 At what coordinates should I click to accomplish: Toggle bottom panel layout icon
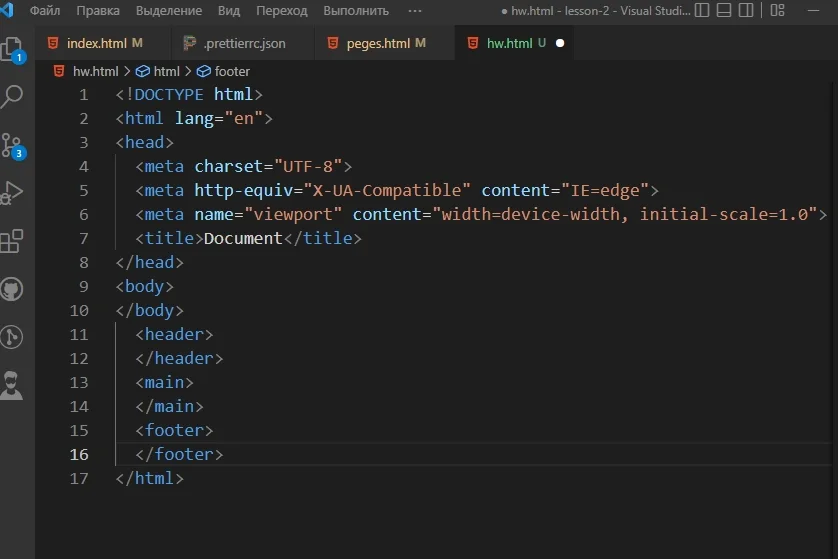(724, 10)
